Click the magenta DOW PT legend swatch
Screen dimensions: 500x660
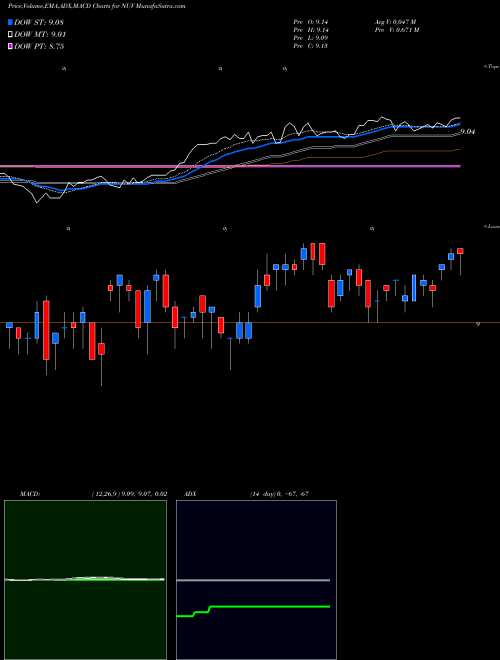tap(11, 46)
